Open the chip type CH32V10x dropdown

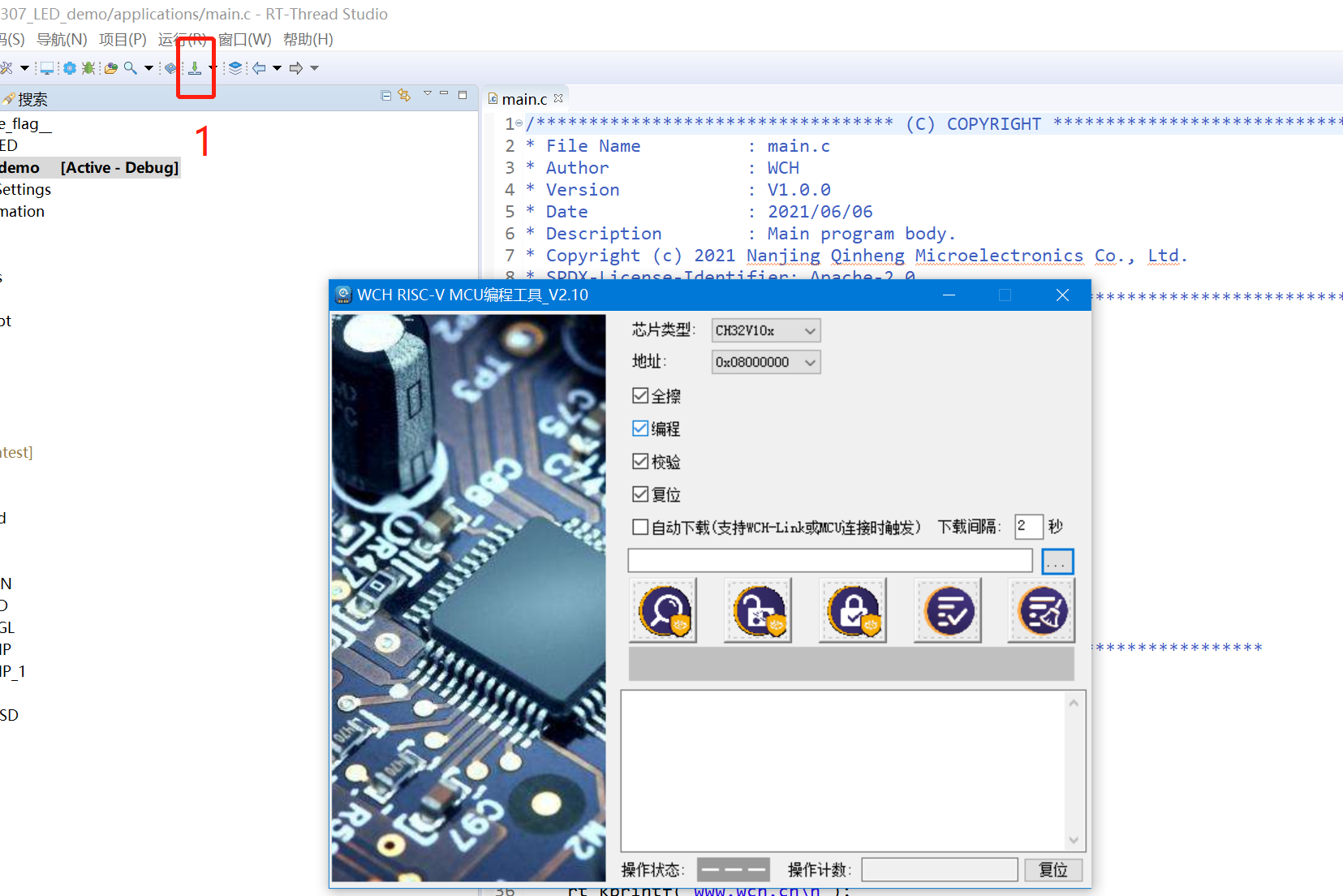pyautogui.click(x=766, y=330)
